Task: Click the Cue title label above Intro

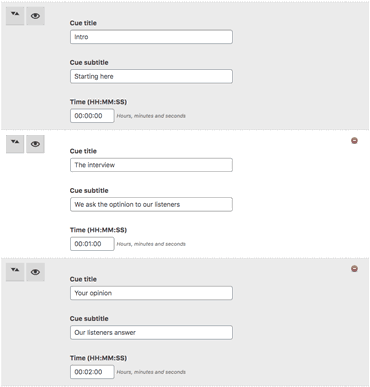Action: pyautogui.click(x=83, y=23)
